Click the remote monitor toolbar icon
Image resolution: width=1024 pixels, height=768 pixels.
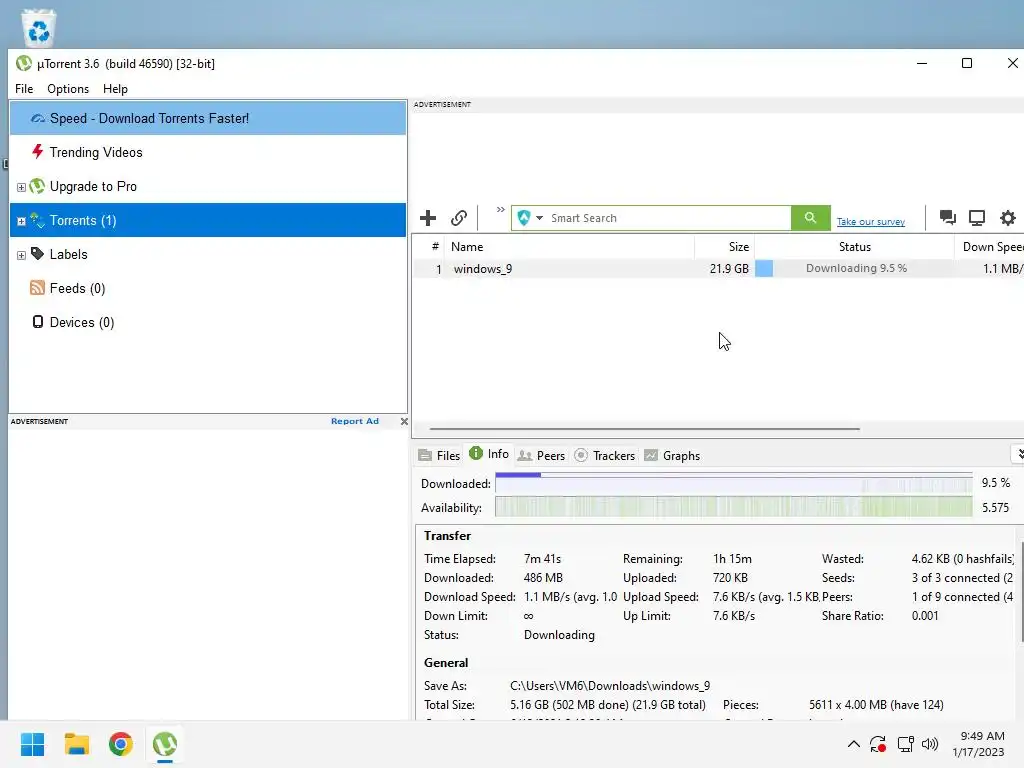pyautogui.click(x=977, y=217)
